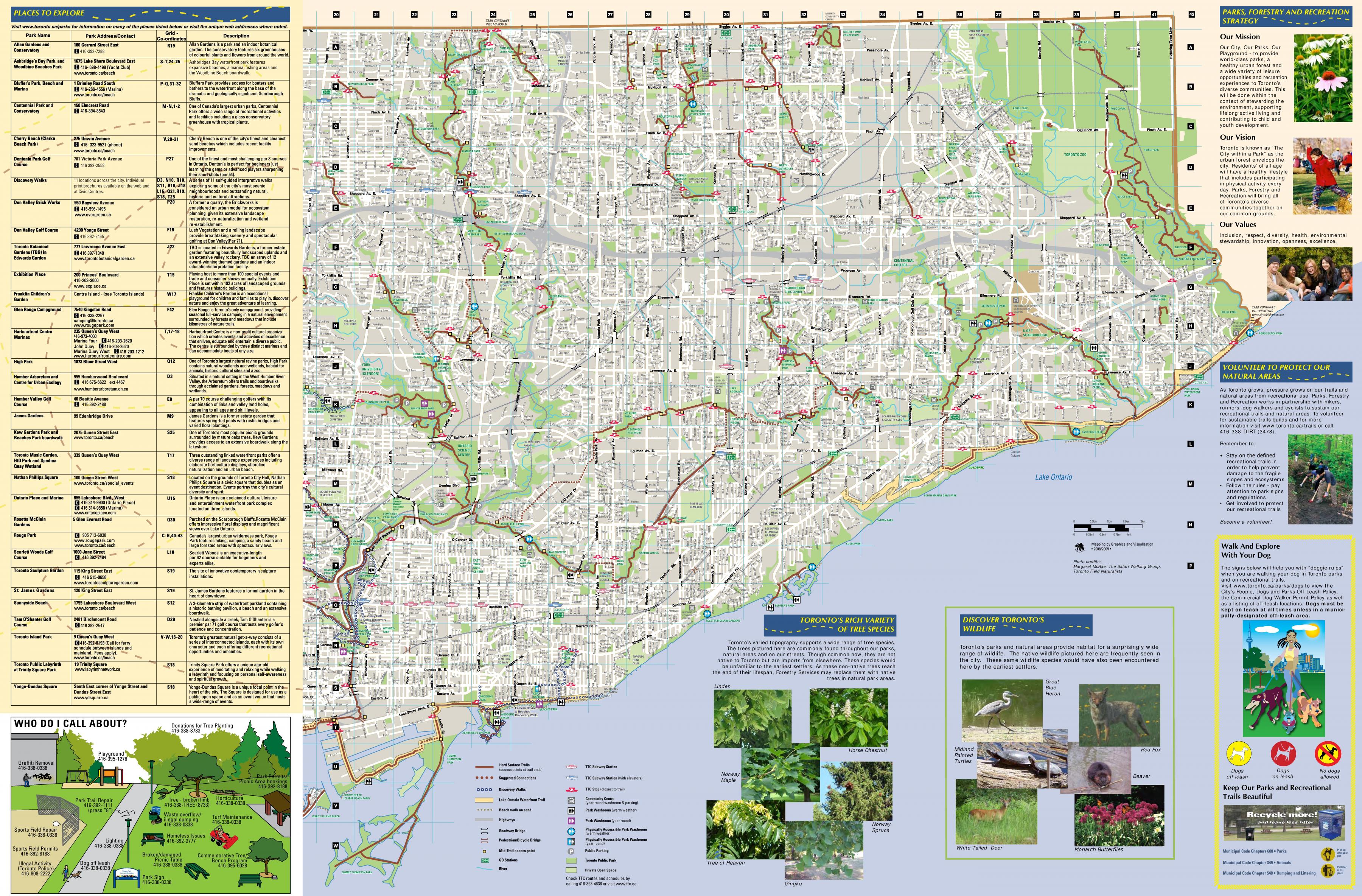This screenshot has width=1362, height=896.
Task: Toggle the red Dogs on leash sign
Action: point(1283,753)
